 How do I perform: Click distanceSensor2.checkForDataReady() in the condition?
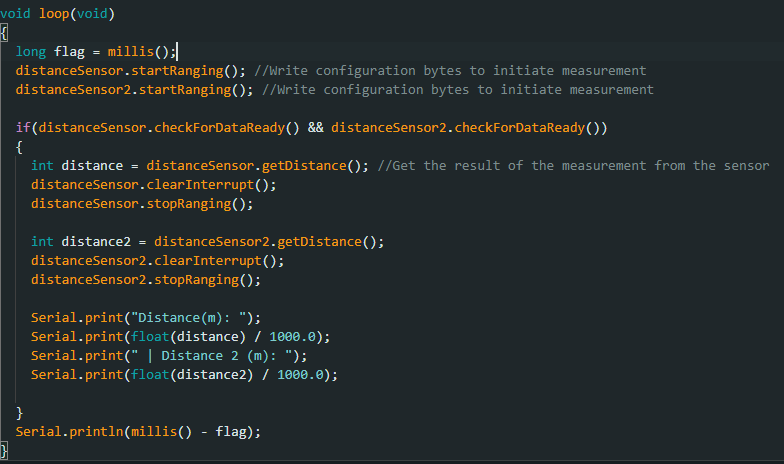click(x=465, y=128)
